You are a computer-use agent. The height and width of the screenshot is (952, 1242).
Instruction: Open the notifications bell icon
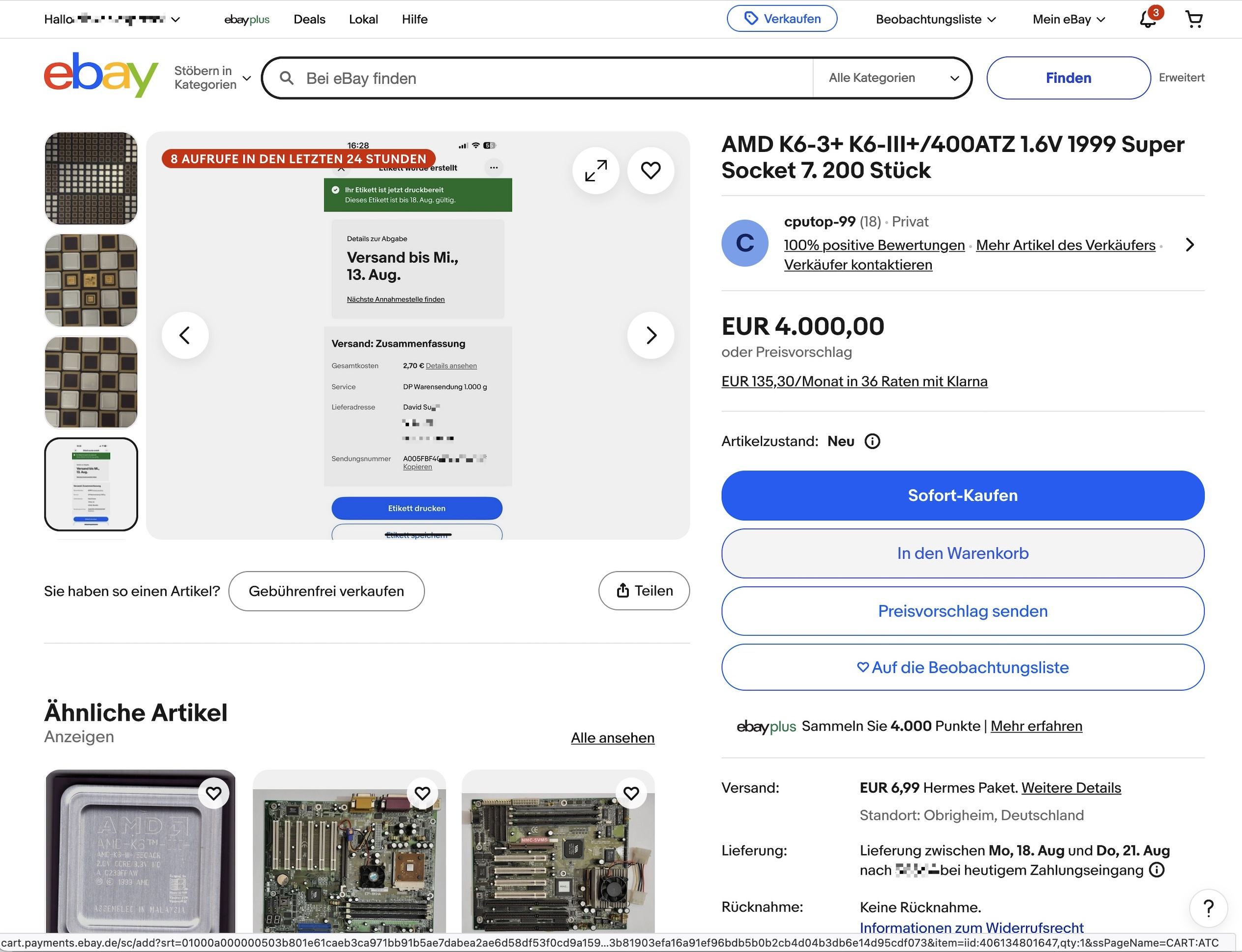1148,20
